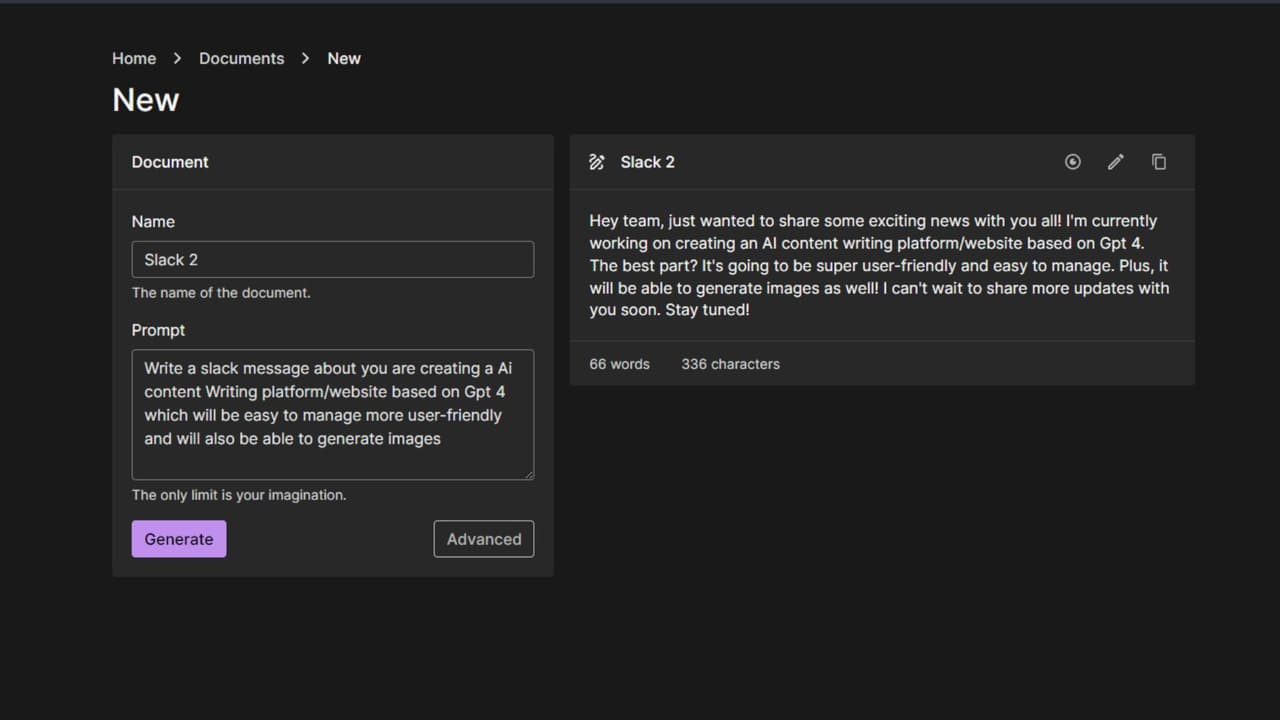Click the New page heading

146,100
